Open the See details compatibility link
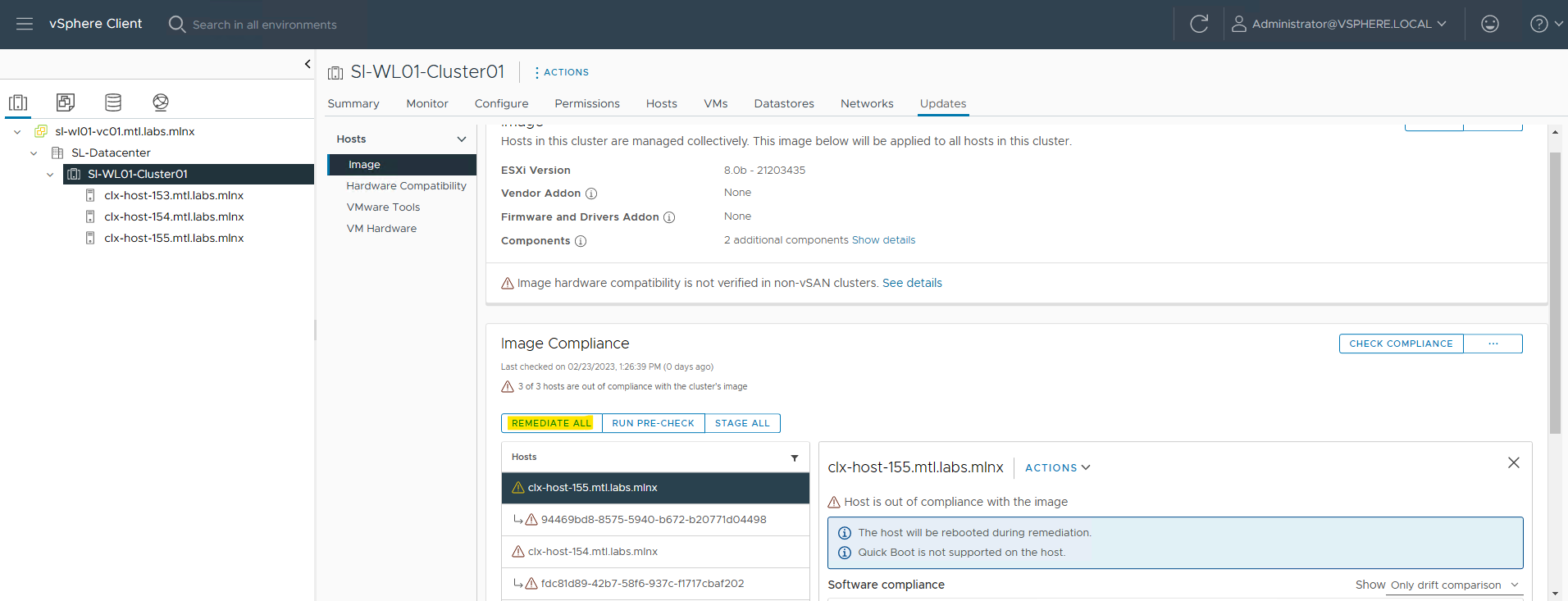 coord(912,283)
